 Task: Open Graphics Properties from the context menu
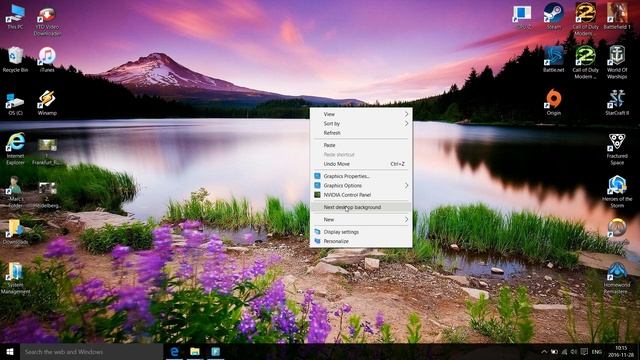361,176
